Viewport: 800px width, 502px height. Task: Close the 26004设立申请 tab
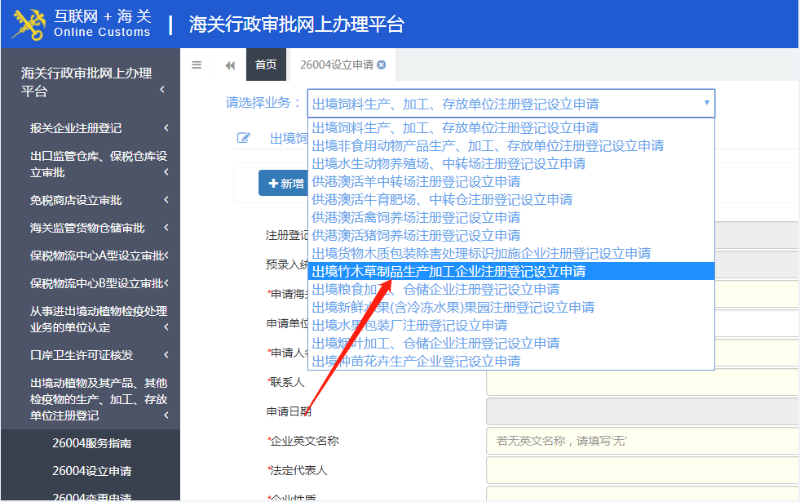point(381,65)
